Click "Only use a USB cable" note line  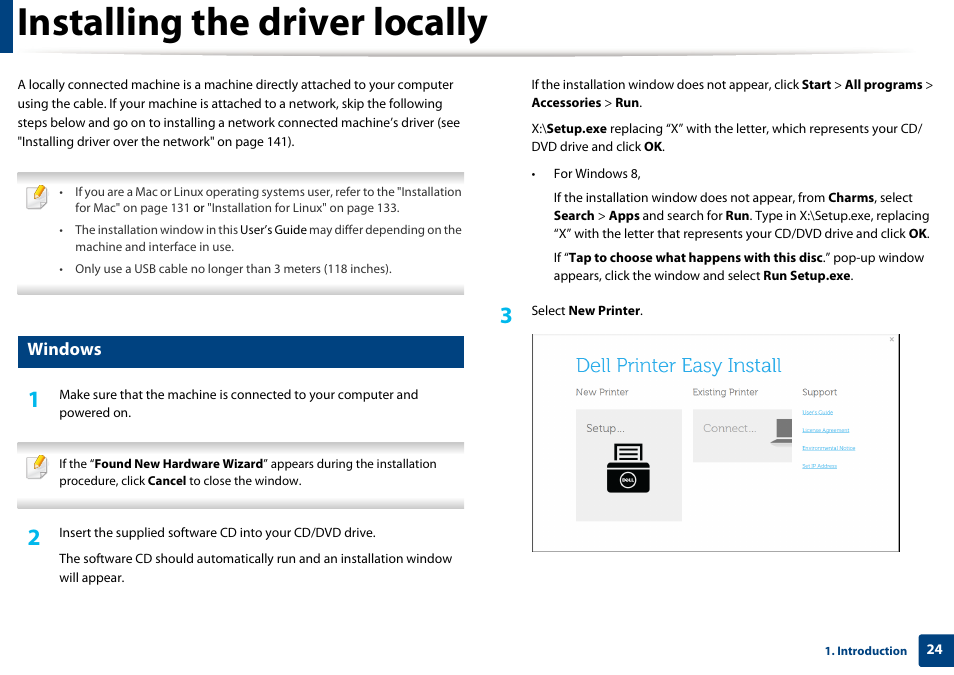[233, 269]
